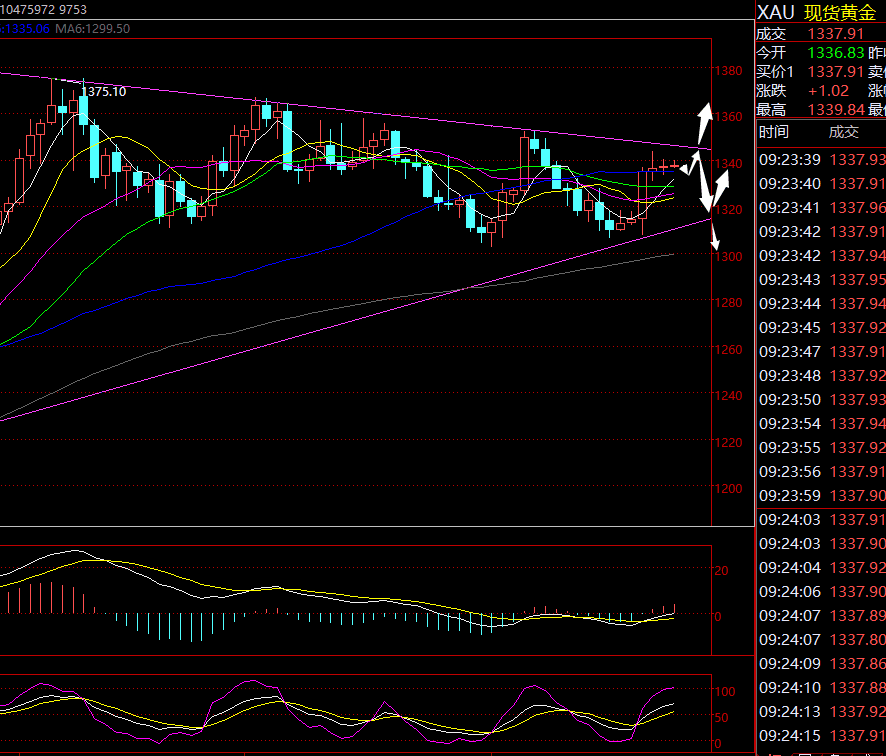This screenshot has height=756, width=886.
Task: Click the MACD axis label 20
Action: (x=722, y=571)
